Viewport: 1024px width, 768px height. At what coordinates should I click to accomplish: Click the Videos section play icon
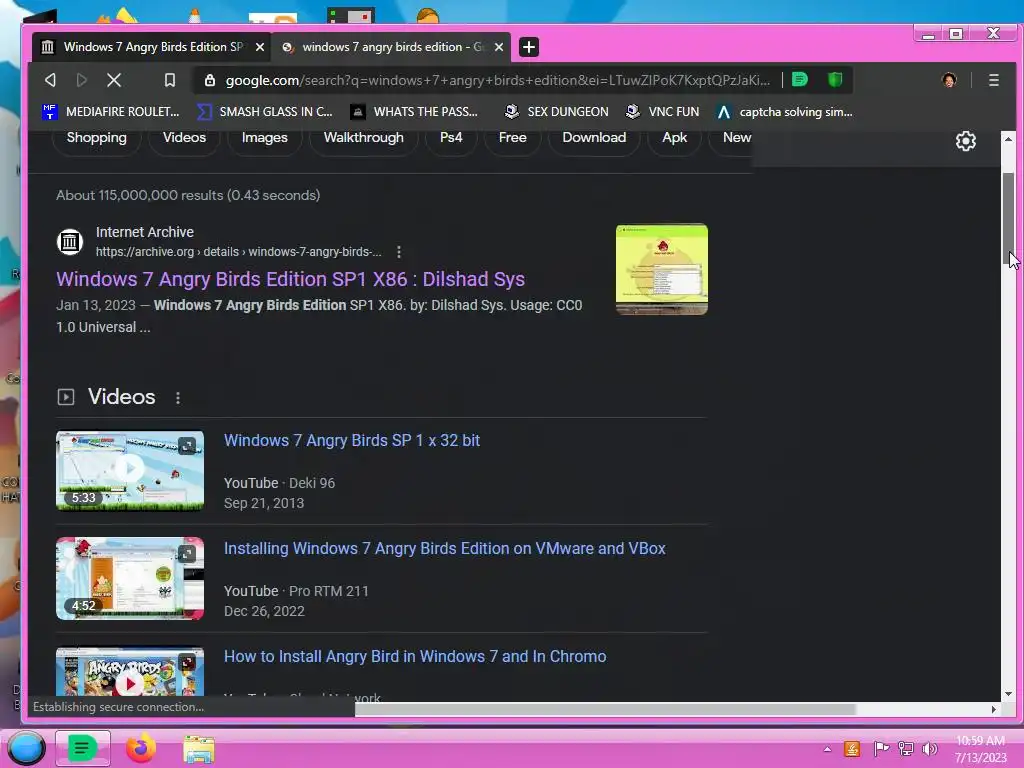click(x=66, y=397)
